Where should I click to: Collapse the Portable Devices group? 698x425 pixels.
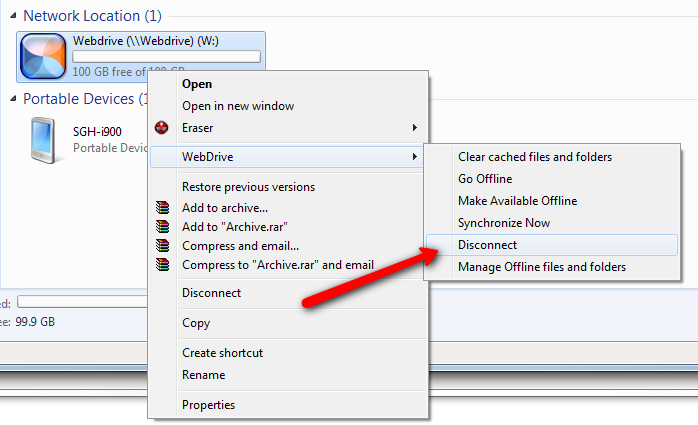tap(14, 99)
